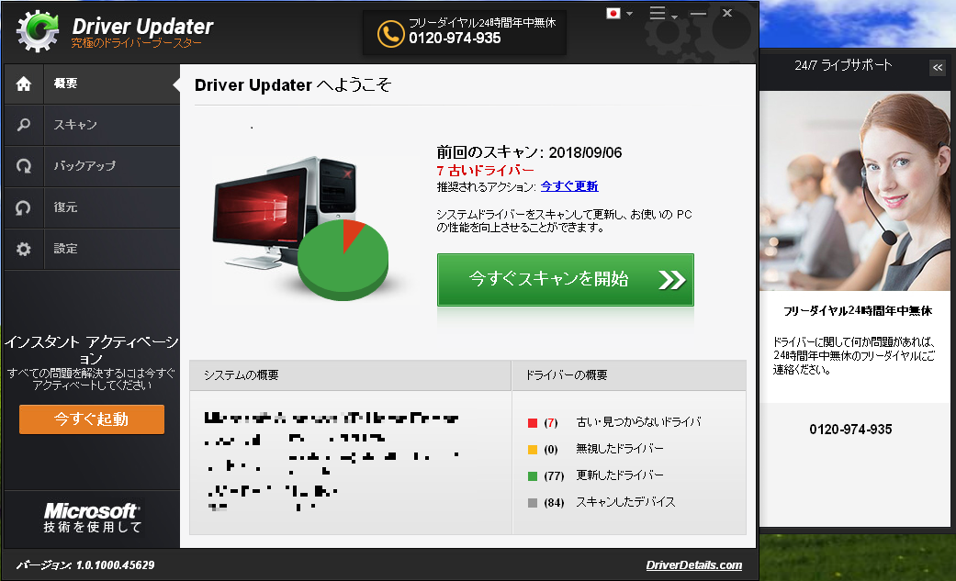Open the DriverDetails.com link
Image resolution: width=956 pixels, height=581 pixels.
click(694, 565)
